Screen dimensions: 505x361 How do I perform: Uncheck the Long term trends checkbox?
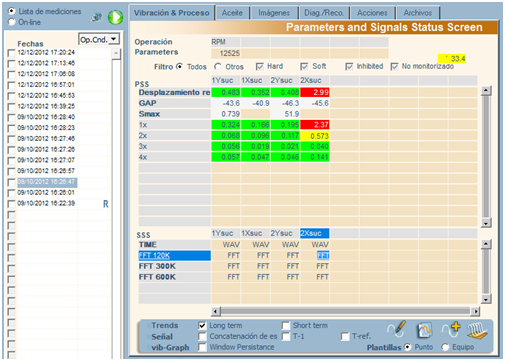[202, 325]
